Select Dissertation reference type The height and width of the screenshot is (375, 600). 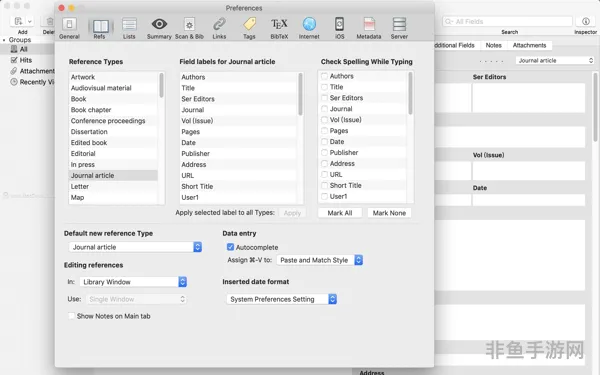pyautogui.click(x=113, y=132)
